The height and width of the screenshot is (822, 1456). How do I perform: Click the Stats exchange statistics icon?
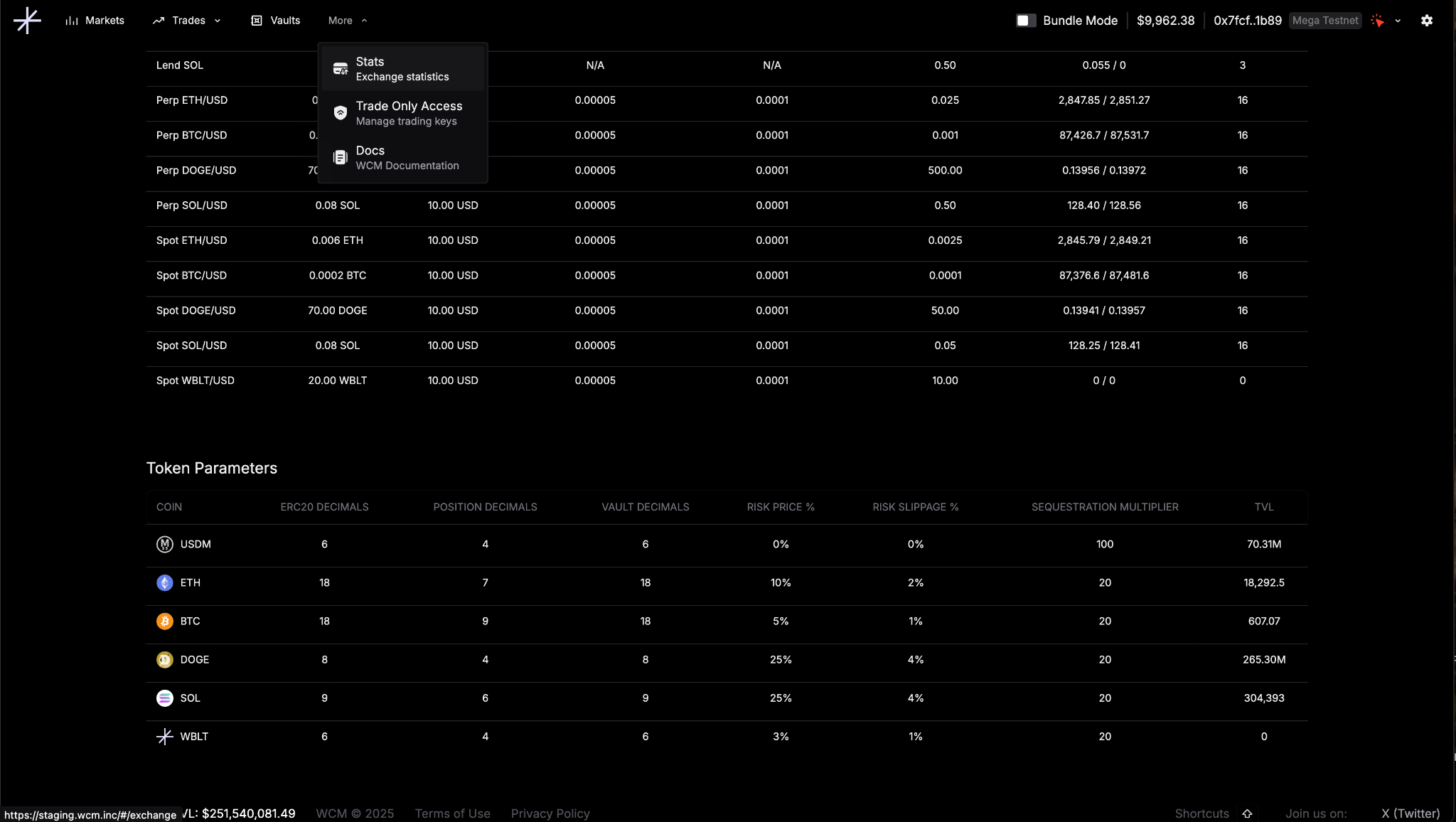(341, 69)
